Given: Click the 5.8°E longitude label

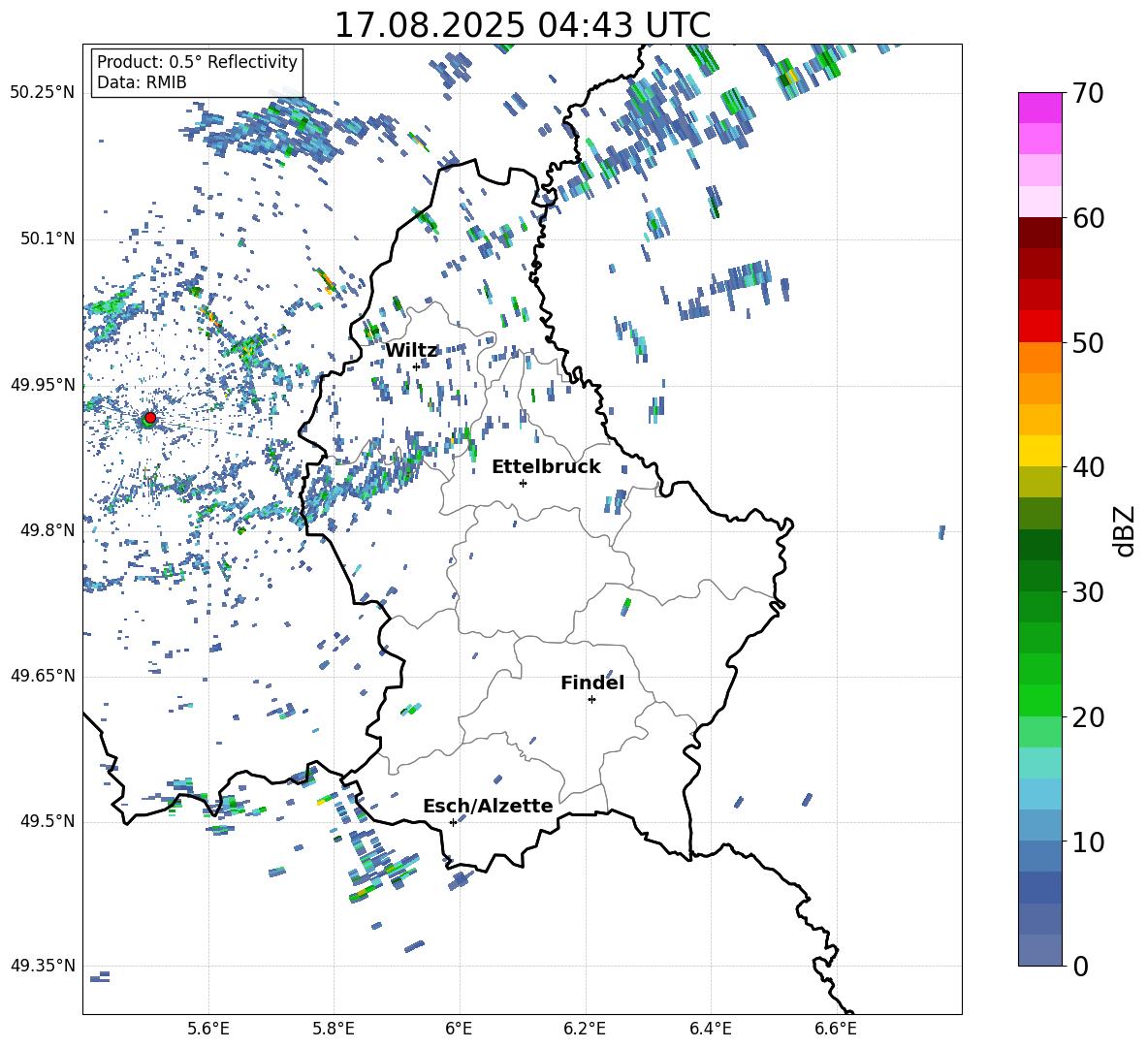Looking at the screenshot, I should click(x=334, y=1029).
